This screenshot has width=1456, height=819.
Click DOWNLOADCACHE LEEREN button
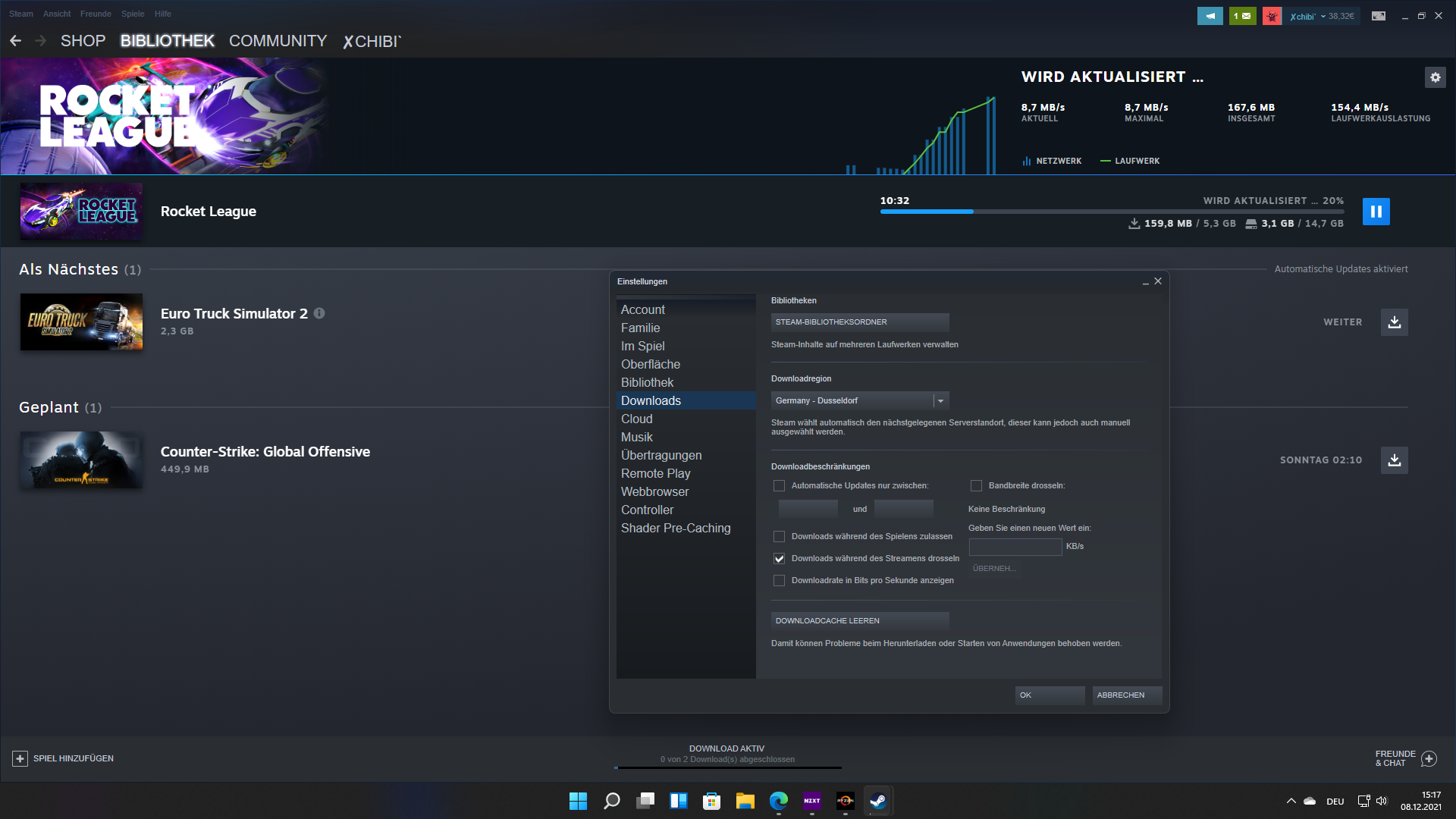860,621
